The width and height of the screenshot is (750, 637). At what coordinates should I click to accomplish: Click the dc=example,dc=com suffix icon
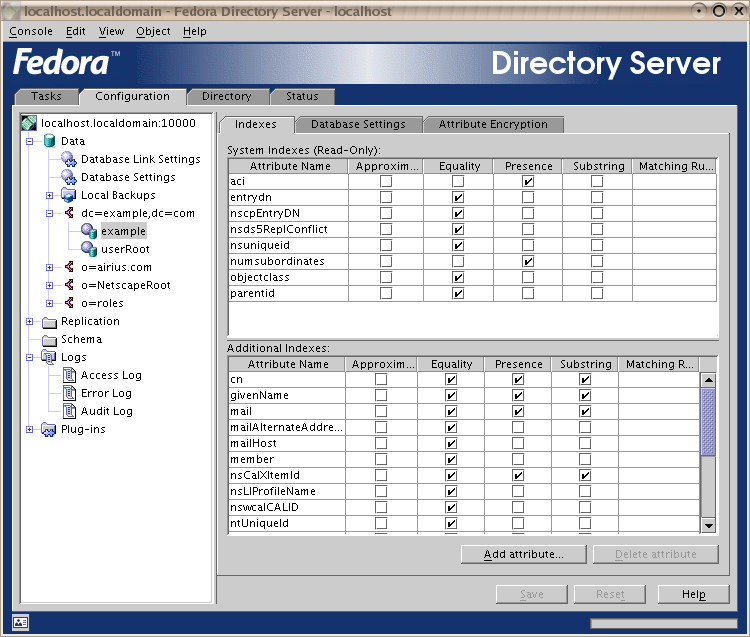(69, 213)
